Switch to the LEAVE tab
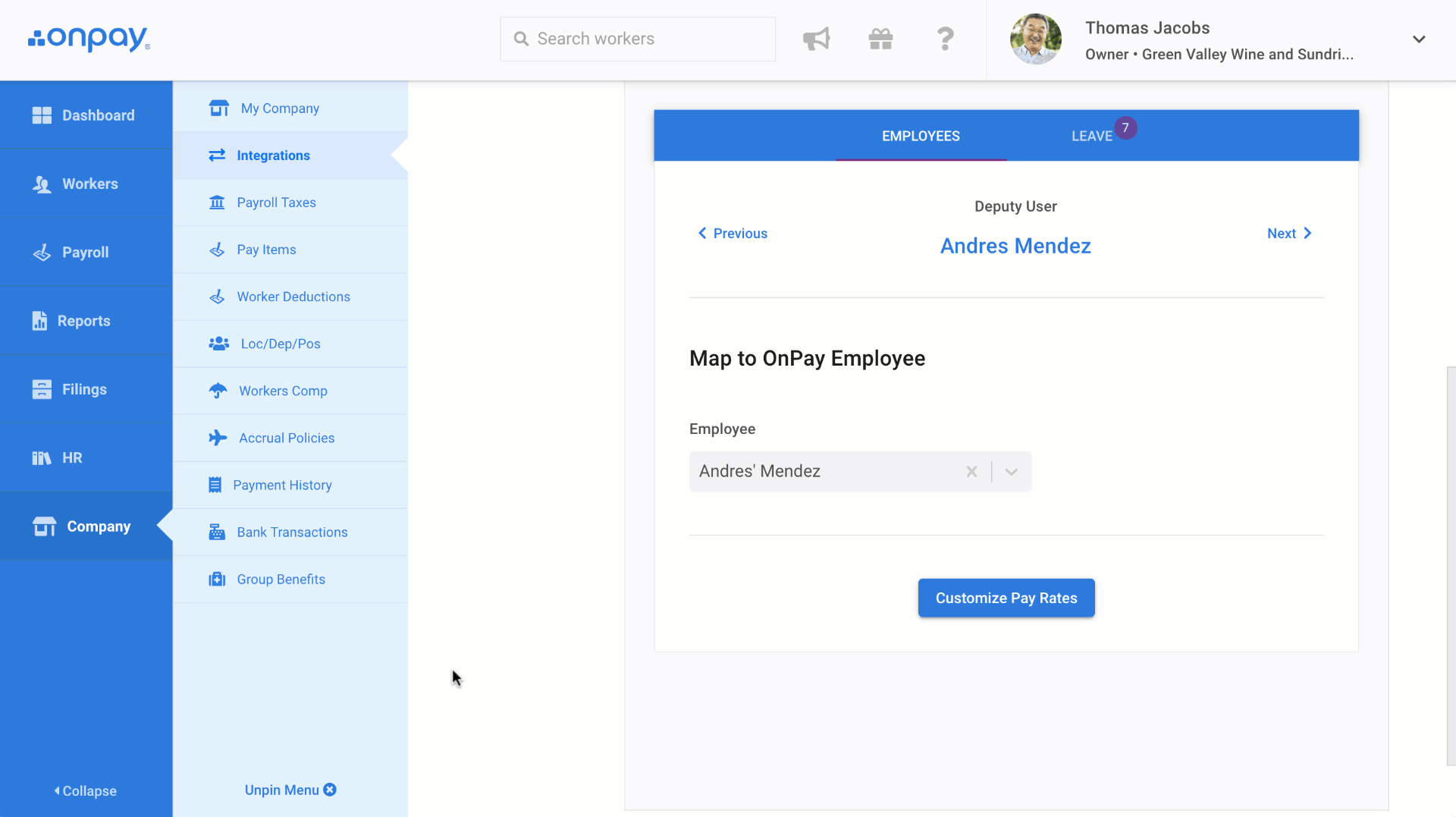 [x=1092, y=136]
